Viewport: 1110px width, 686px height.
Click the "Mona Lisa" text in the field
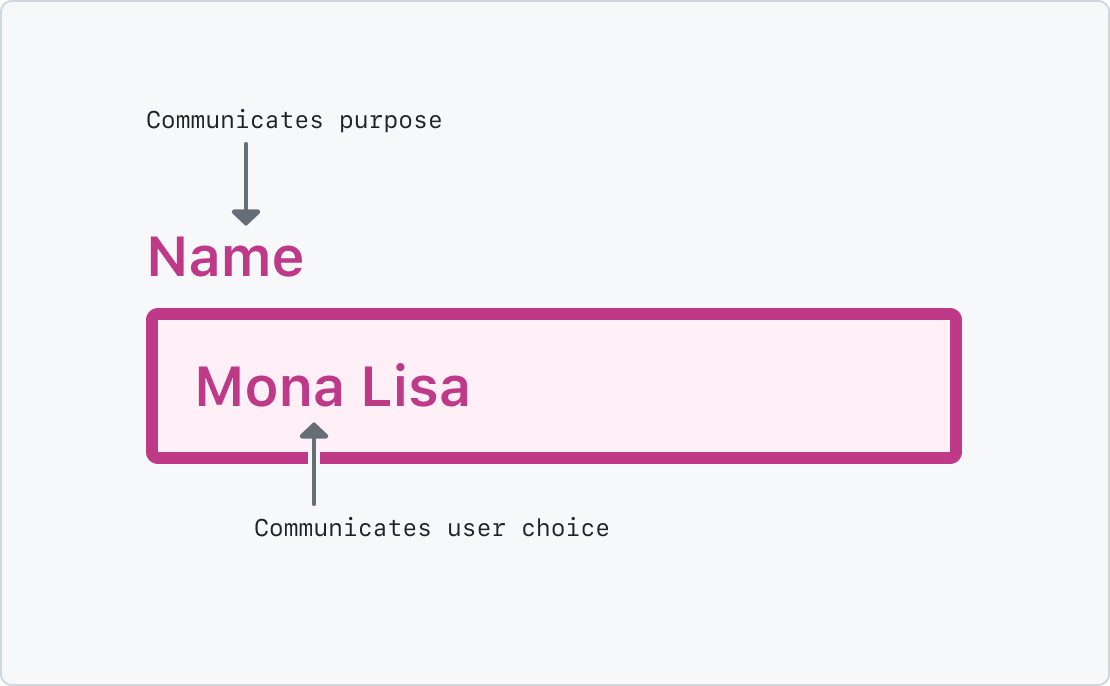[332, 387]
